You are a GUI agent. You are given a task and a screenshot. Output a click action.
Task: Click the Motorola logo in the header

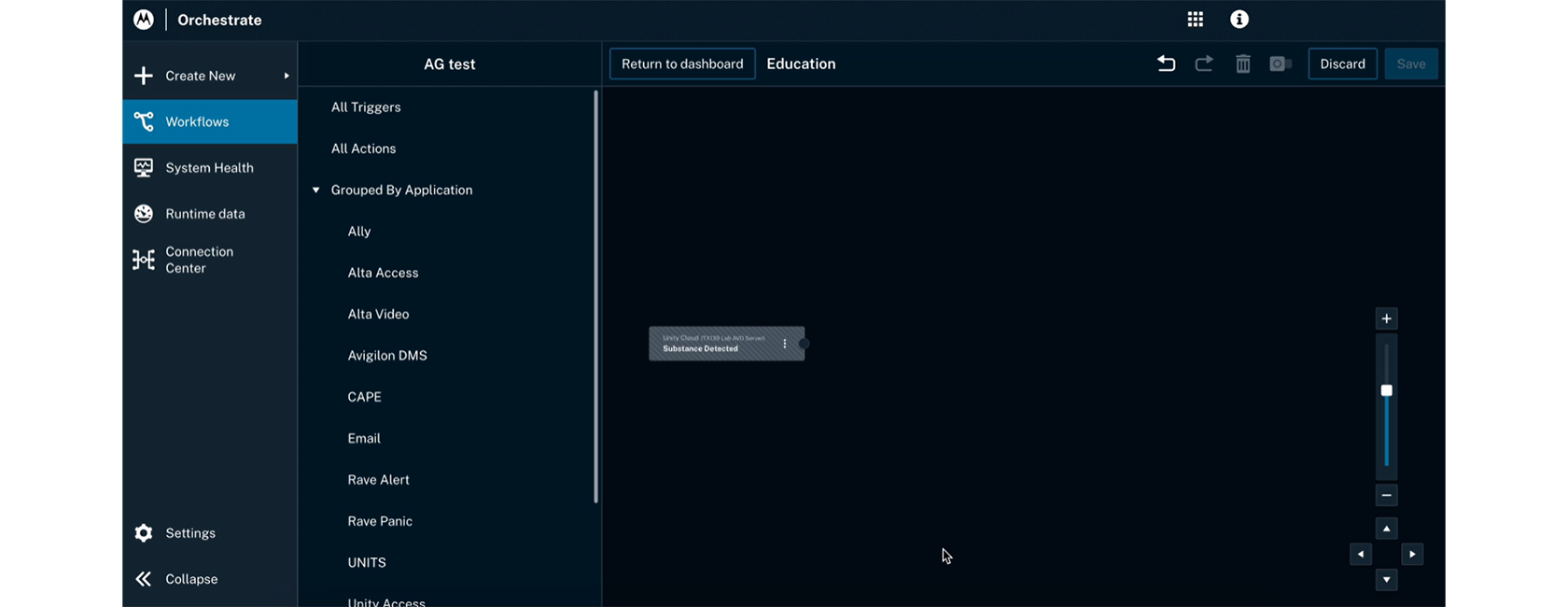[x=144, y=20]
